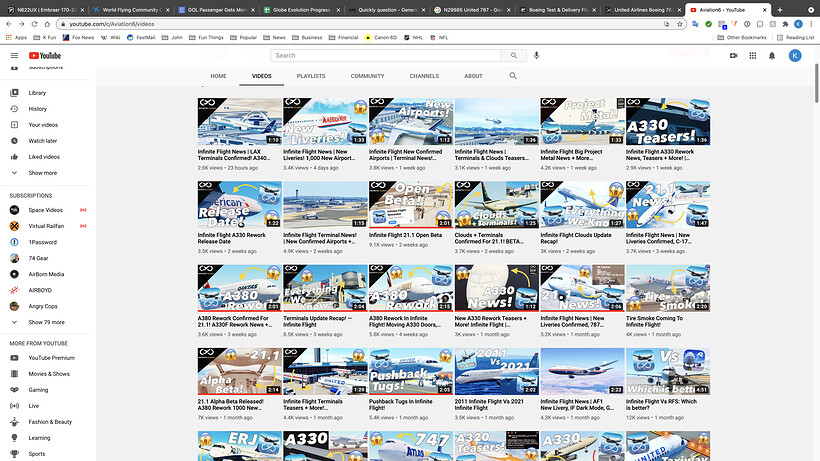Search within the channel magnifier icon
Screen dimensions: 820x461
(513, 76)
